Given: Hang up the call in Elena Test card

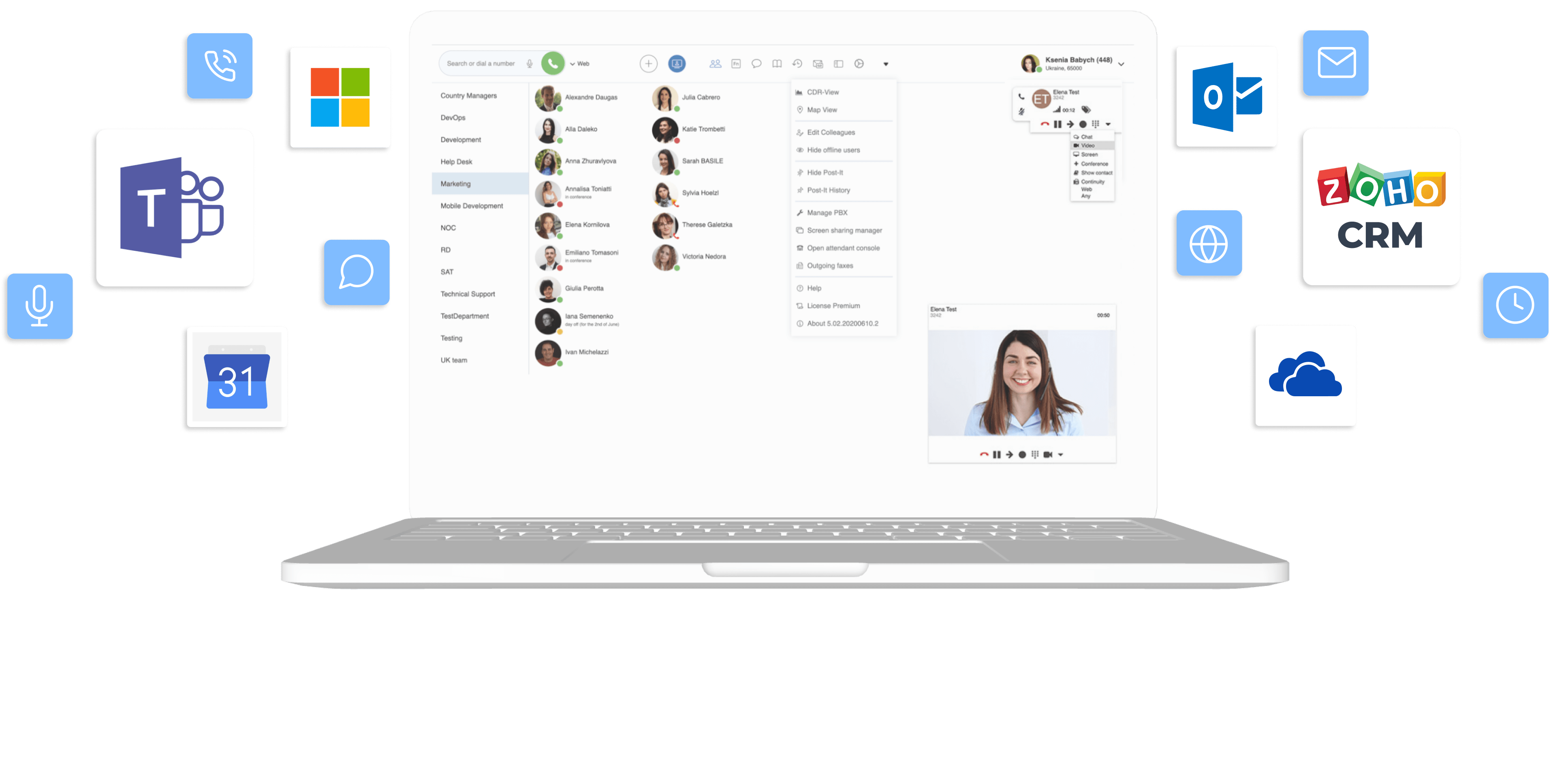Looking at the screenshot, I should pyautogui.click(x=1045, y=124).
